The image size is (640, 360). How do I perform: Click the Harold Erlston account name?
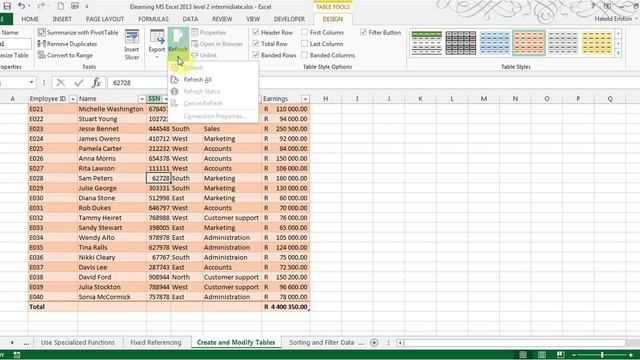click(x=613, y=19)
